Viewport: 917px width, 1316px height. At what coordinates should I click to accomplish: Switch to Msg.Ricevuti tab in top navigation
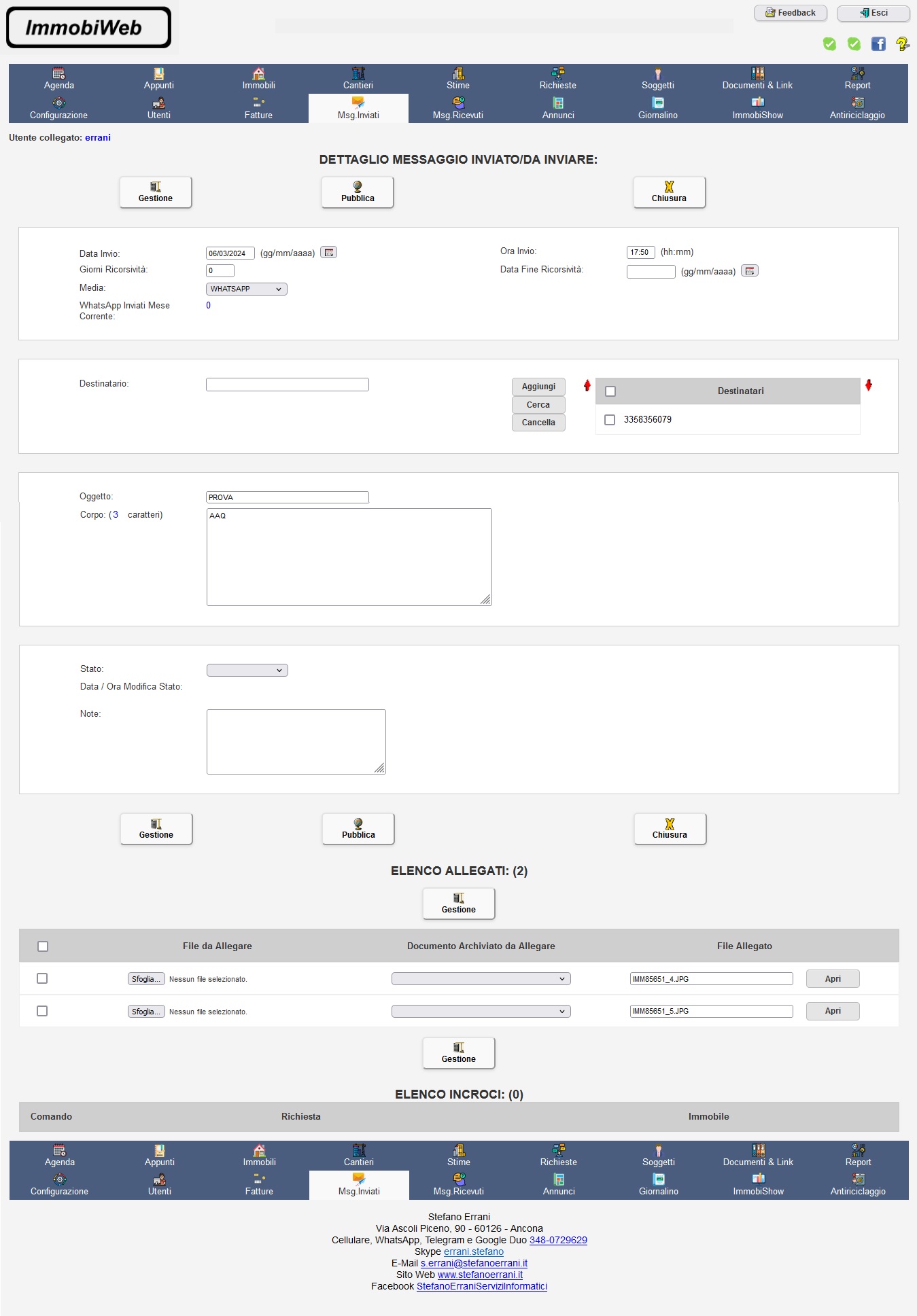click(x=458, y=109)
